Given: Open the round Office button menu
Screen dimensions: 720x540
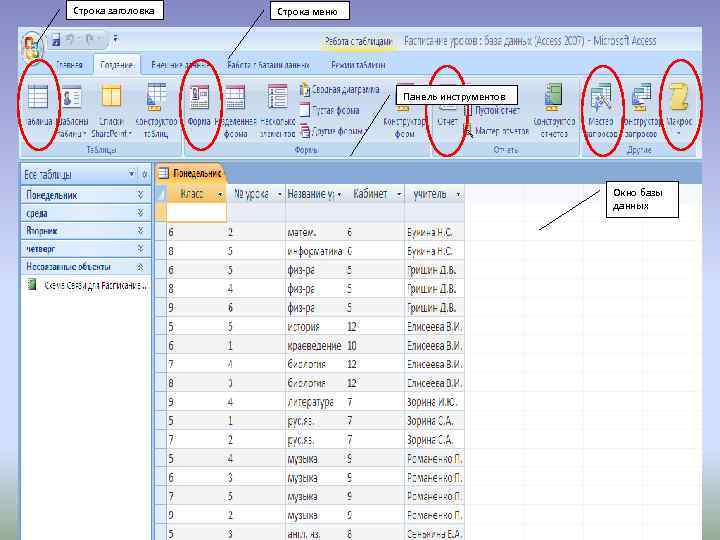Looking at the screenshot, I should [32, 46].
